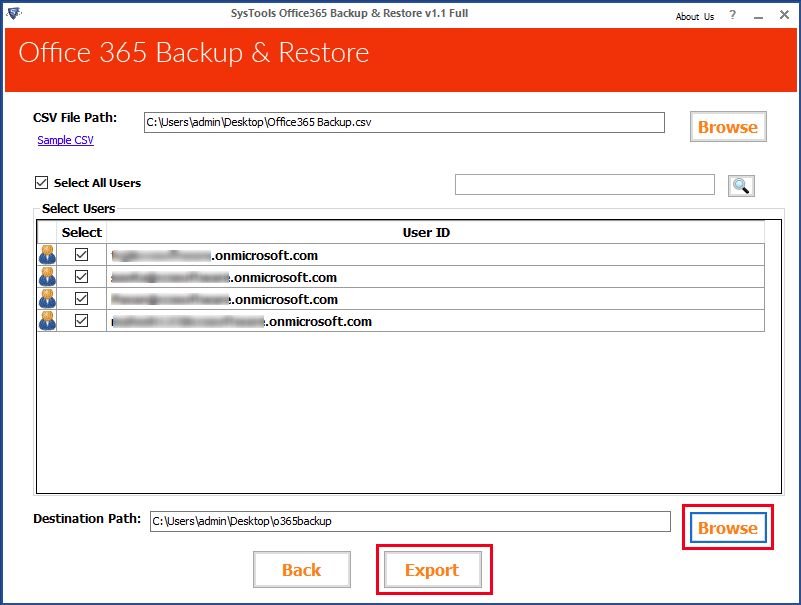801x605 pixels.
Task: Minimize the application window
Action: (759, 16)
